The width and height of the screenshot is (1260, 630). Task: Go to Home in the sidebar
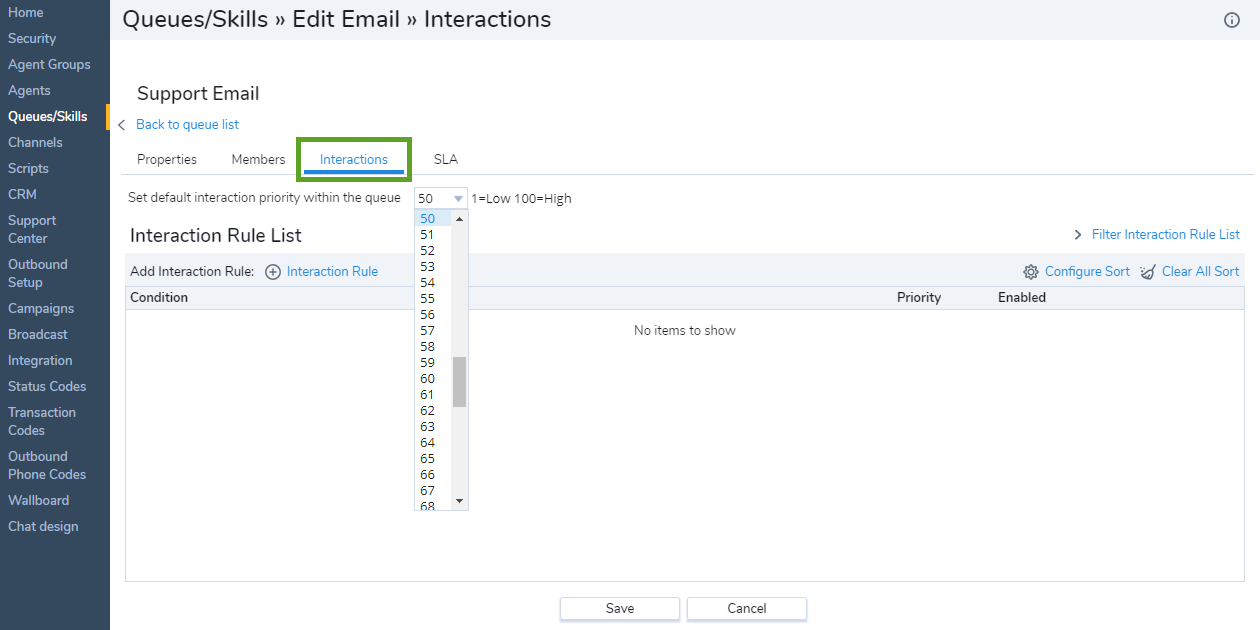(x=26, y=12)
